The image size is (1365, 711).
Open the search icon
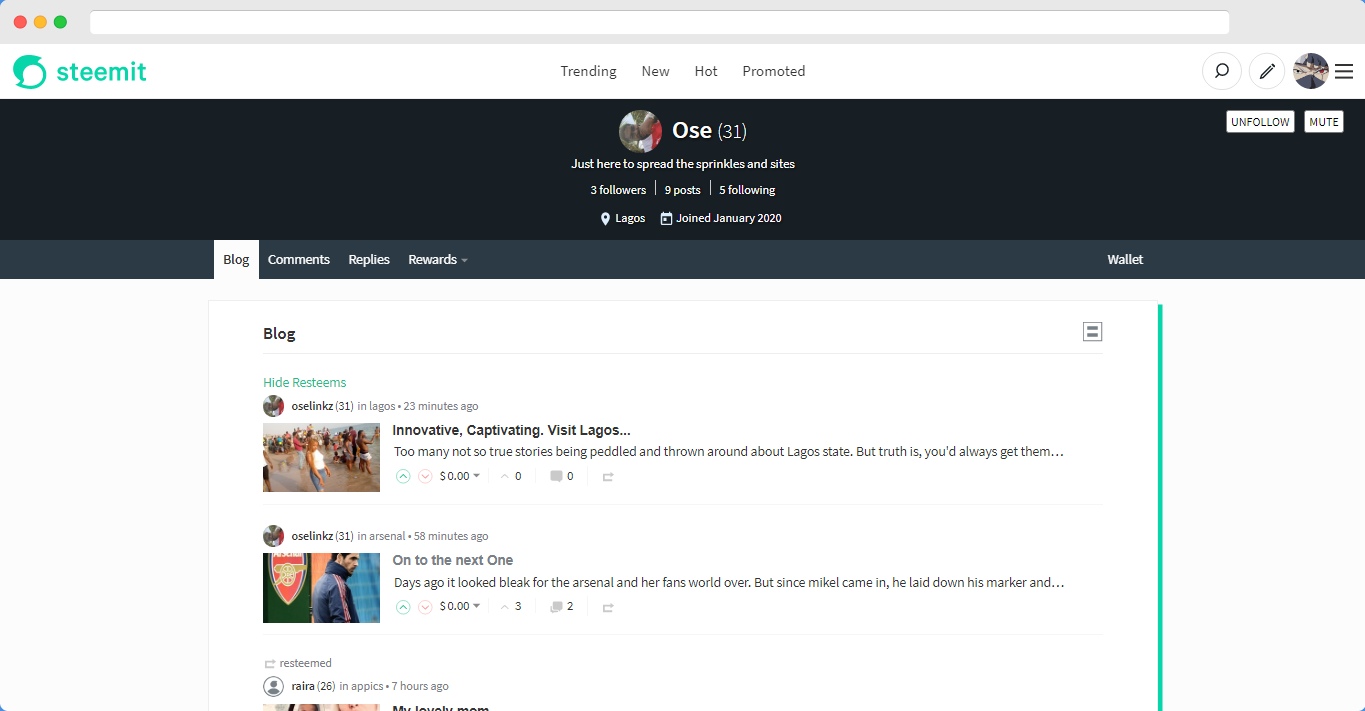1221,71
